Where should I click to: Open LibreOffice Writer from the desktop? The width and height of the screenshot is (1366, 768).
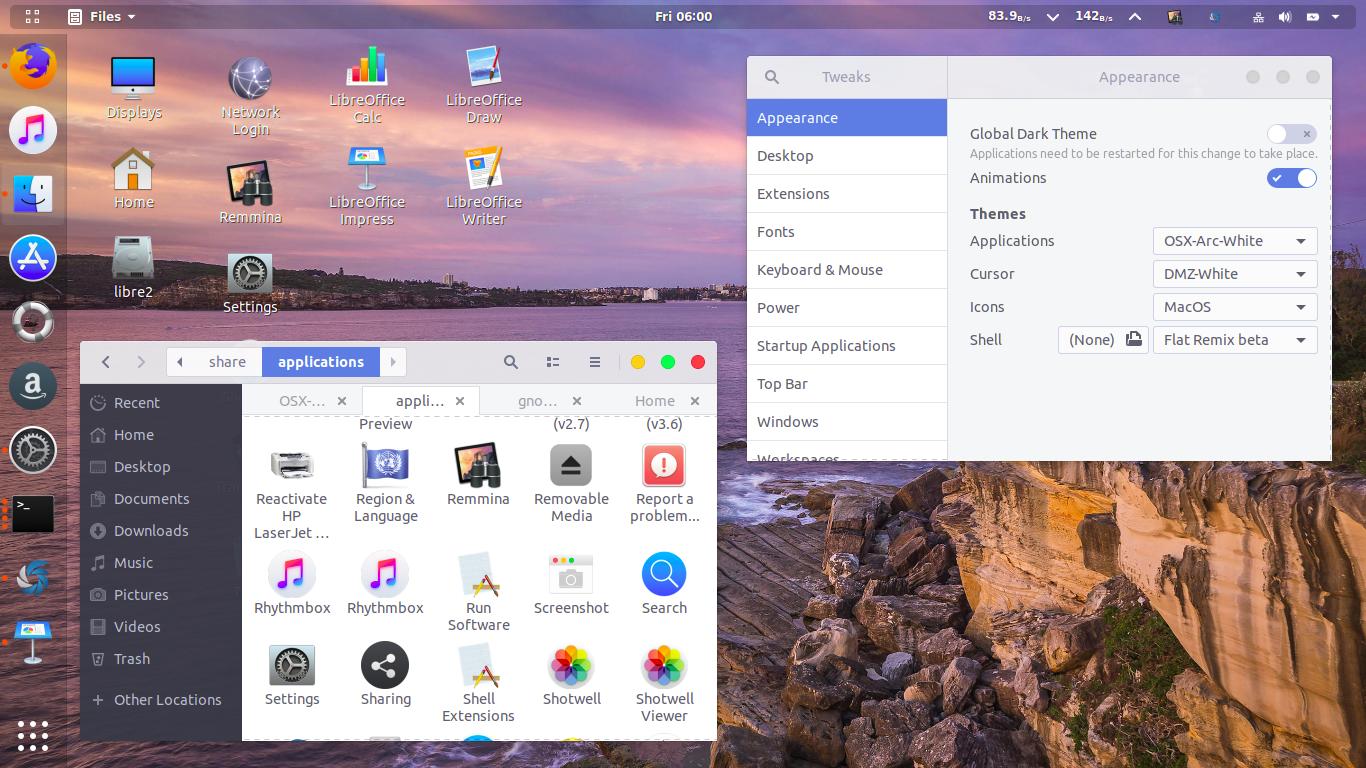[x=483, y=172]
